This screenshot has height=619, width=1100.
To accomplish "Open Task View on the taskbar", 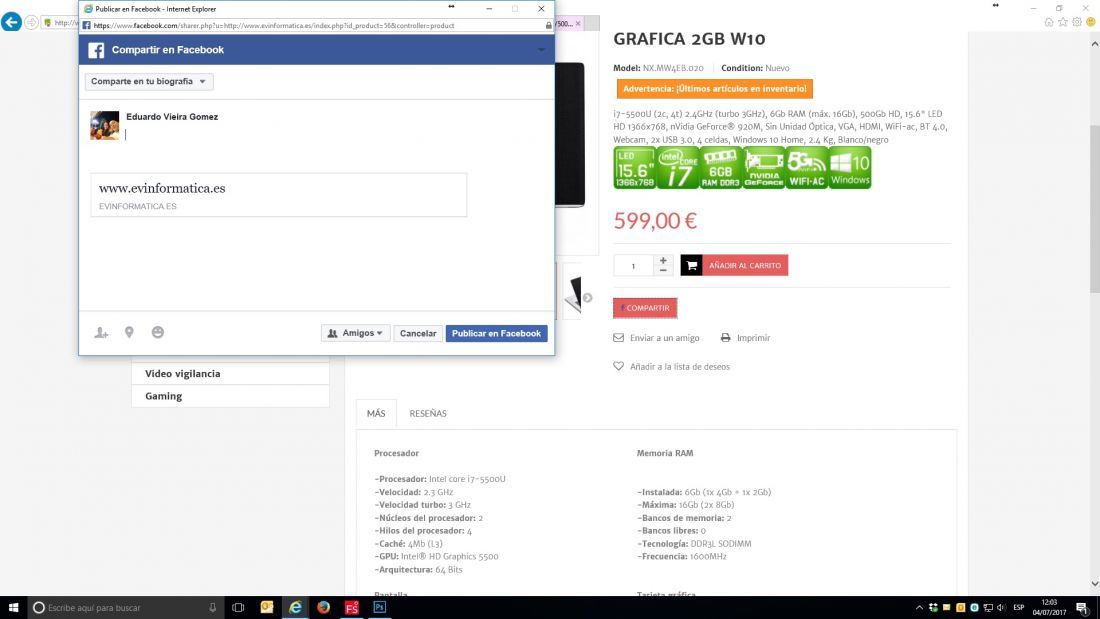I will (238, 608).
